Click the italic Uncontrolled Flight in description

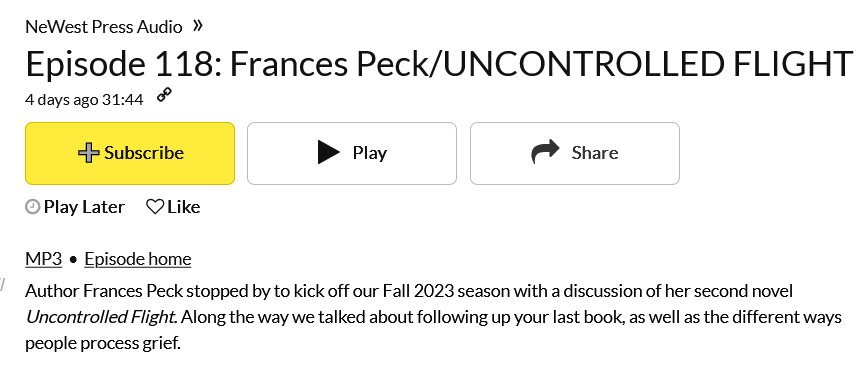tap(101, 317)
